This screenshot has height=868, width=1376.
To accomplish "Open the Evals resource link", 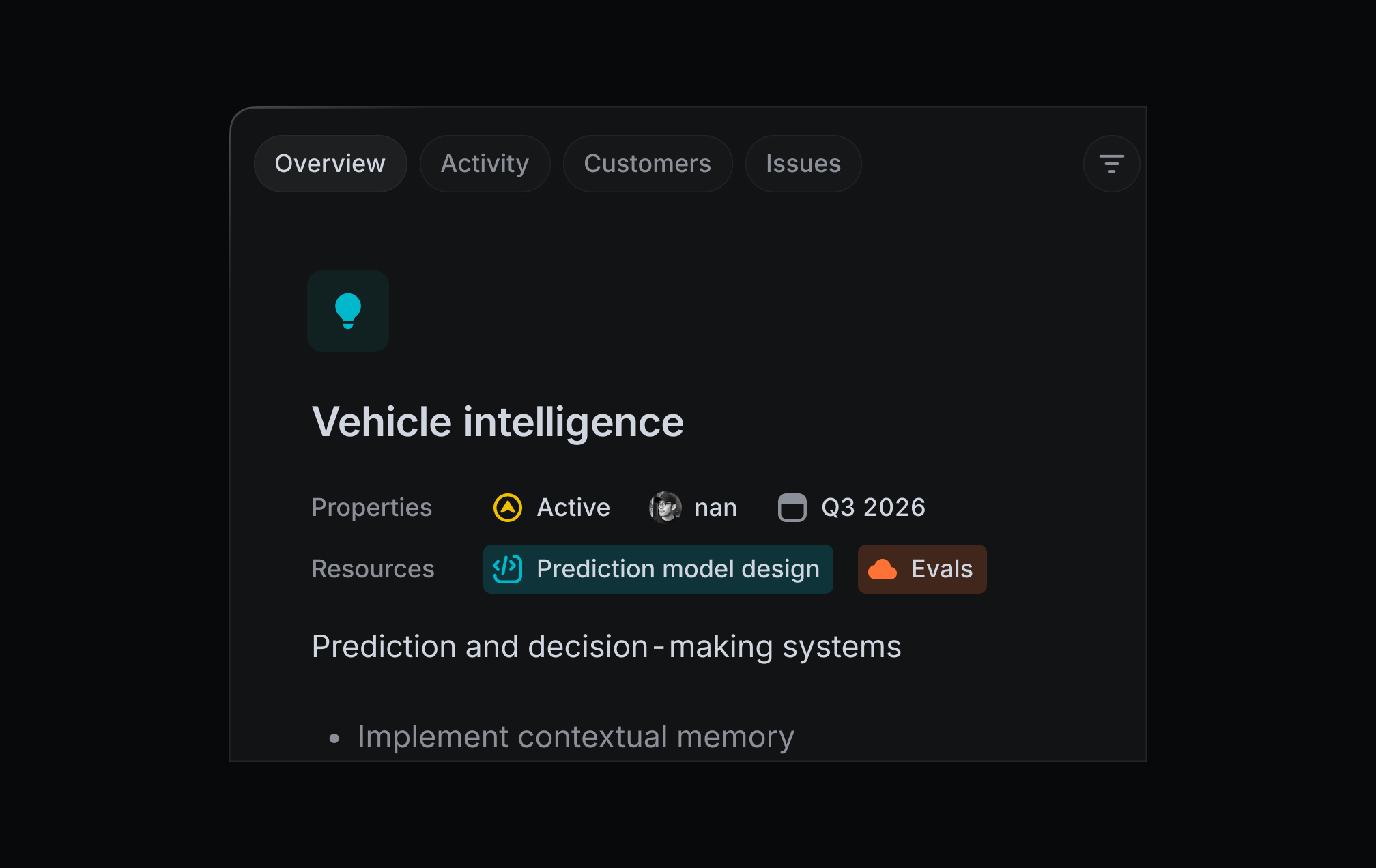I will point(922,569).
